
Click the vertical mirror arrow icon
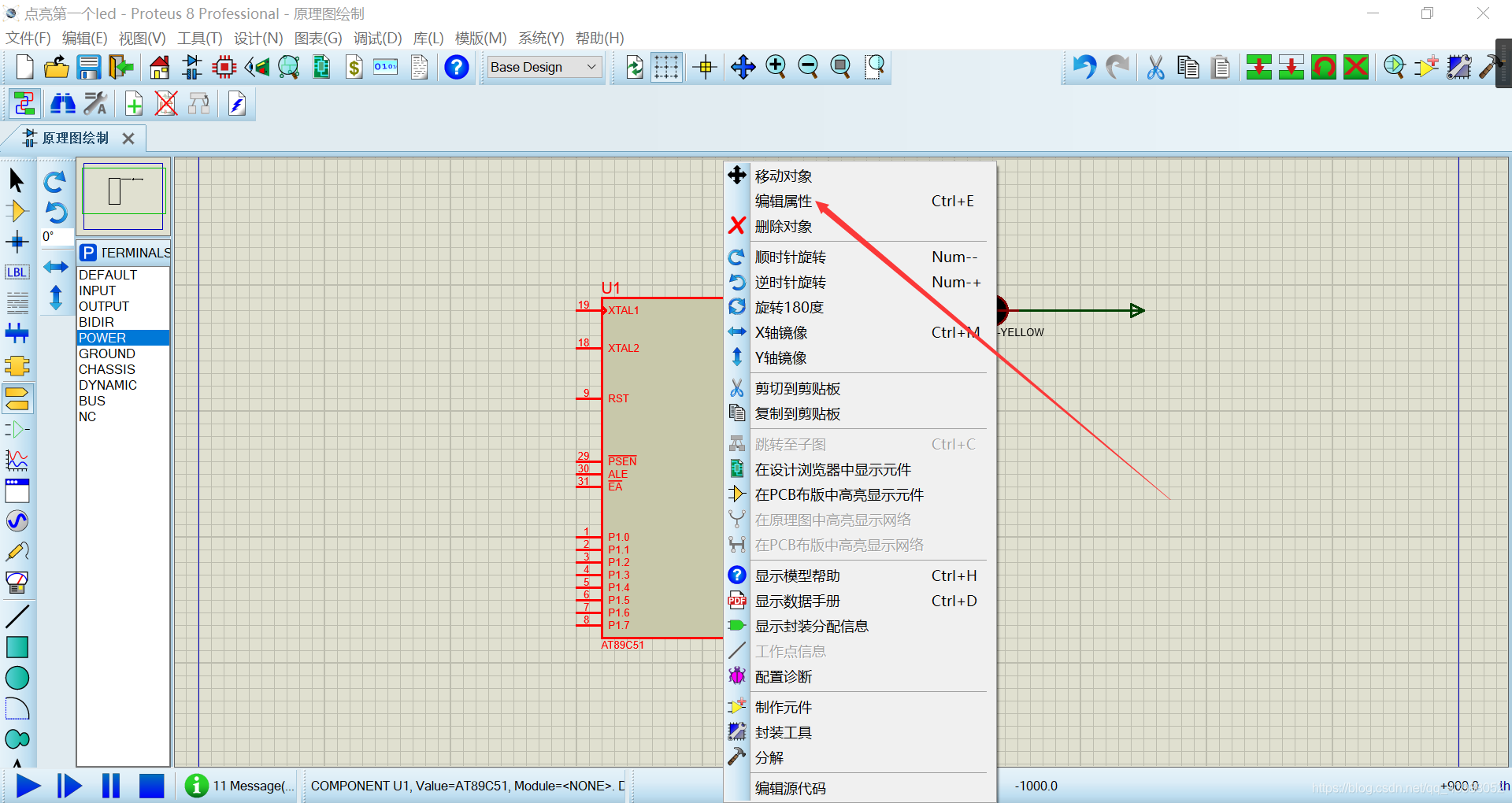[55, 298]
